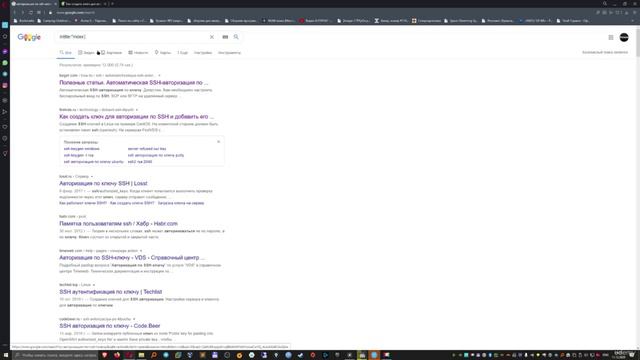Open the tab search magnifier in title bar

coord(605,4)
